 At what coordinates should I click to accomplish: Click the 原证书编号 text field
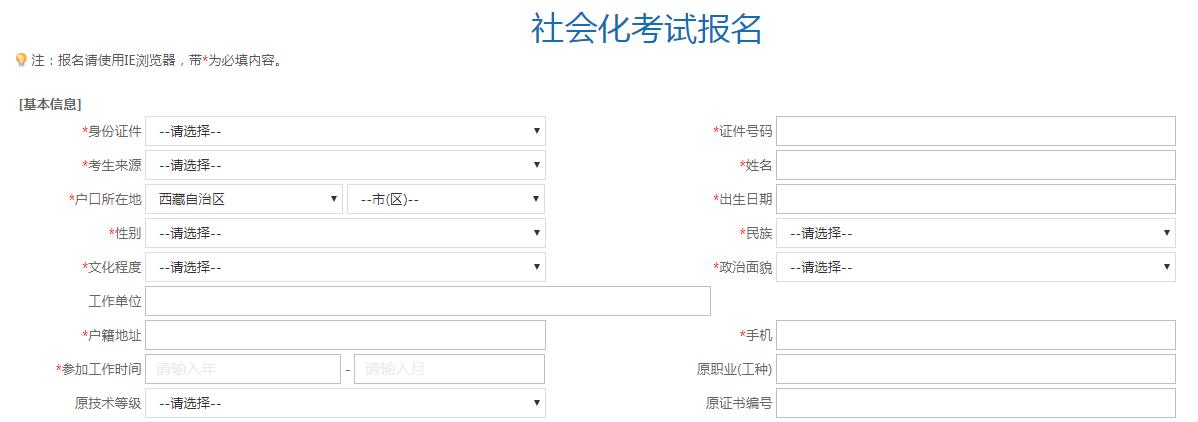coord(976,403)
